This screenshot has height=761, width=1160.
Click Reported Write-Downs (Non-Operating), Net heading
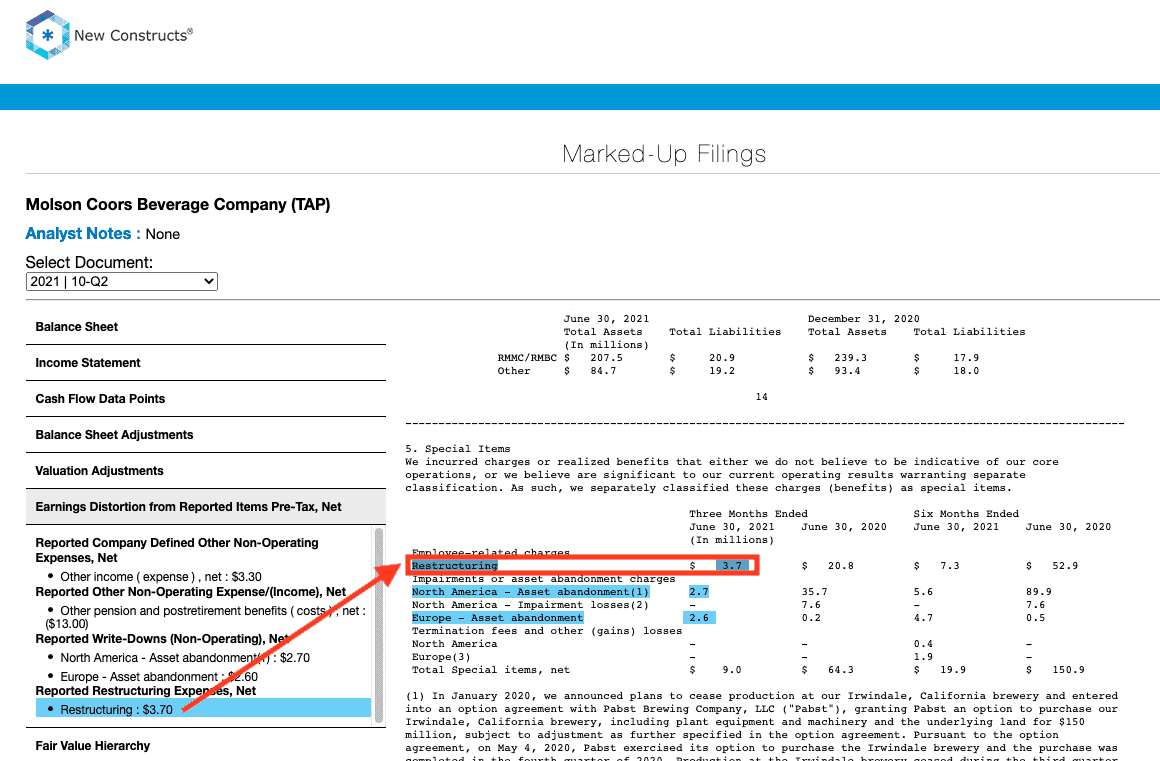pyautogui.click(x=163, y=639)
